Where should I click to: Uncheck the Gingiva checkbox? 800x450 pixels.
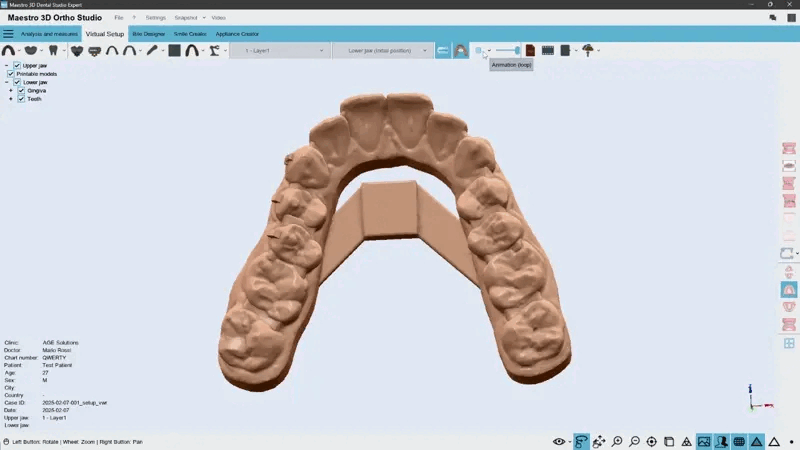pyautogui.click(x=21, y=90)
